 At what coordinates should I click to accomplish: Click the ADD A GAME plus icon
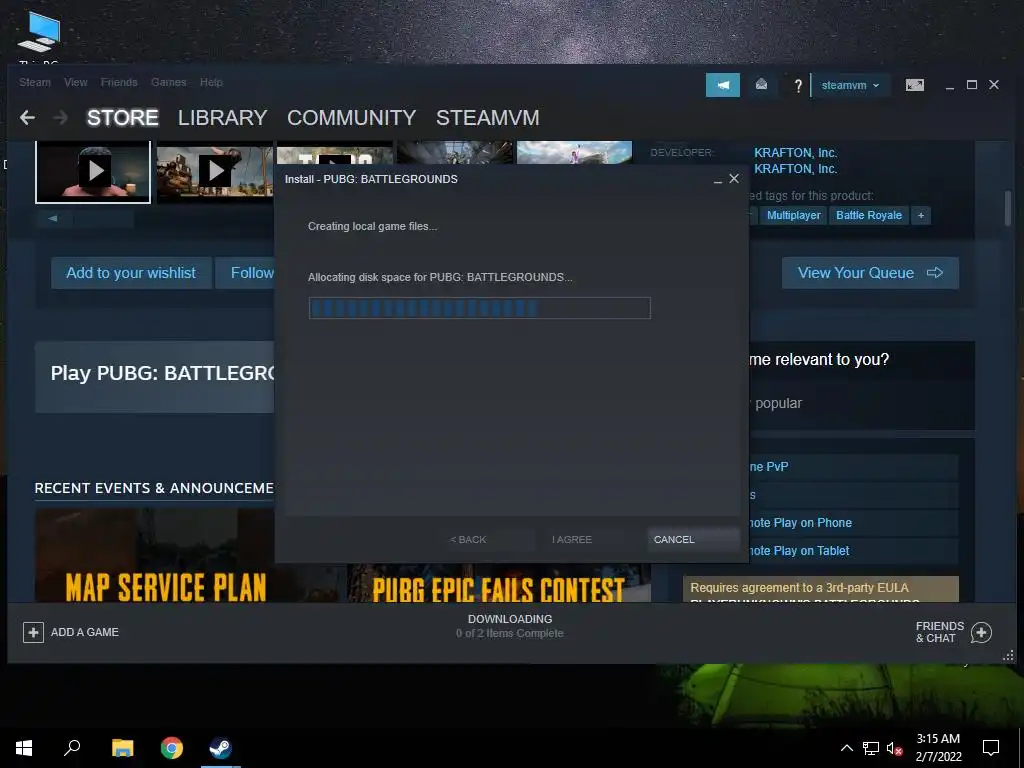[x=33, y=632]
